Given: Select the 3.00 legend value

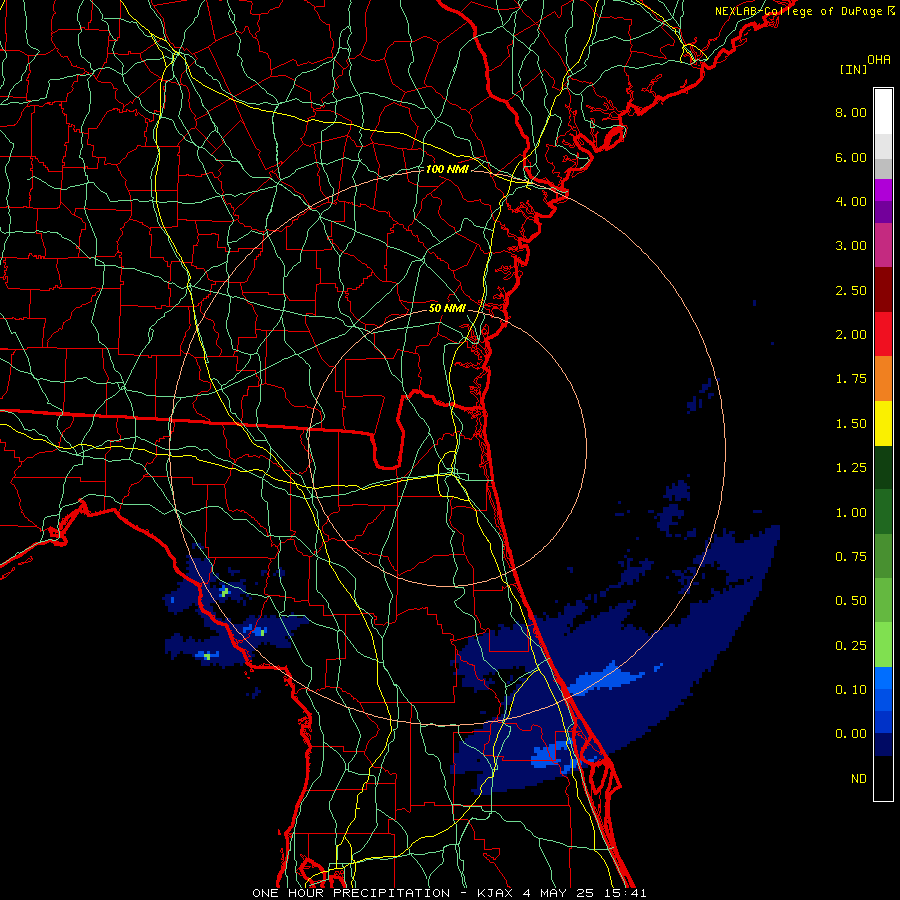Looking at the screenshot, I should [x=851, y=246].
